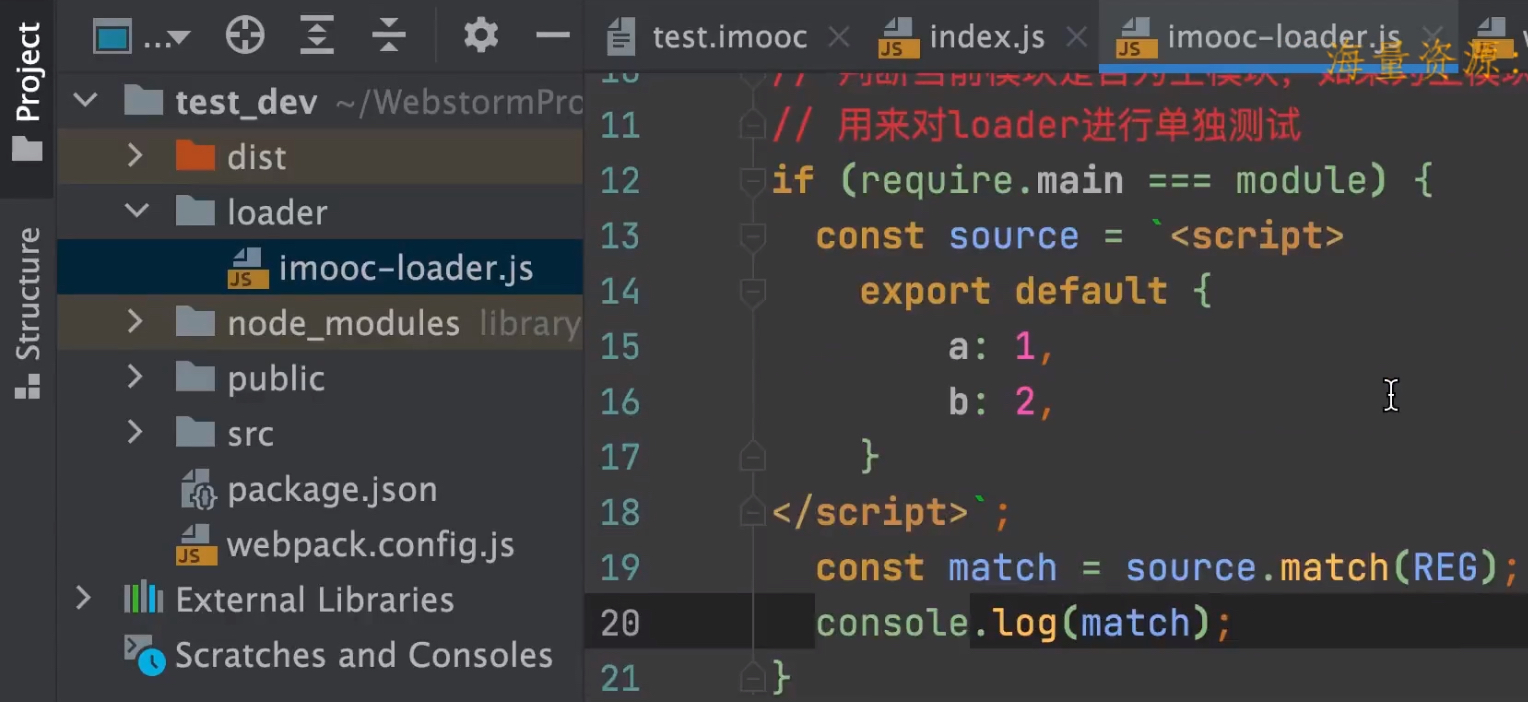The width and height of the screenshot is (1528, 702).
Task: Click the webpack.config.js JS file icon
Action: pos(196,544)
